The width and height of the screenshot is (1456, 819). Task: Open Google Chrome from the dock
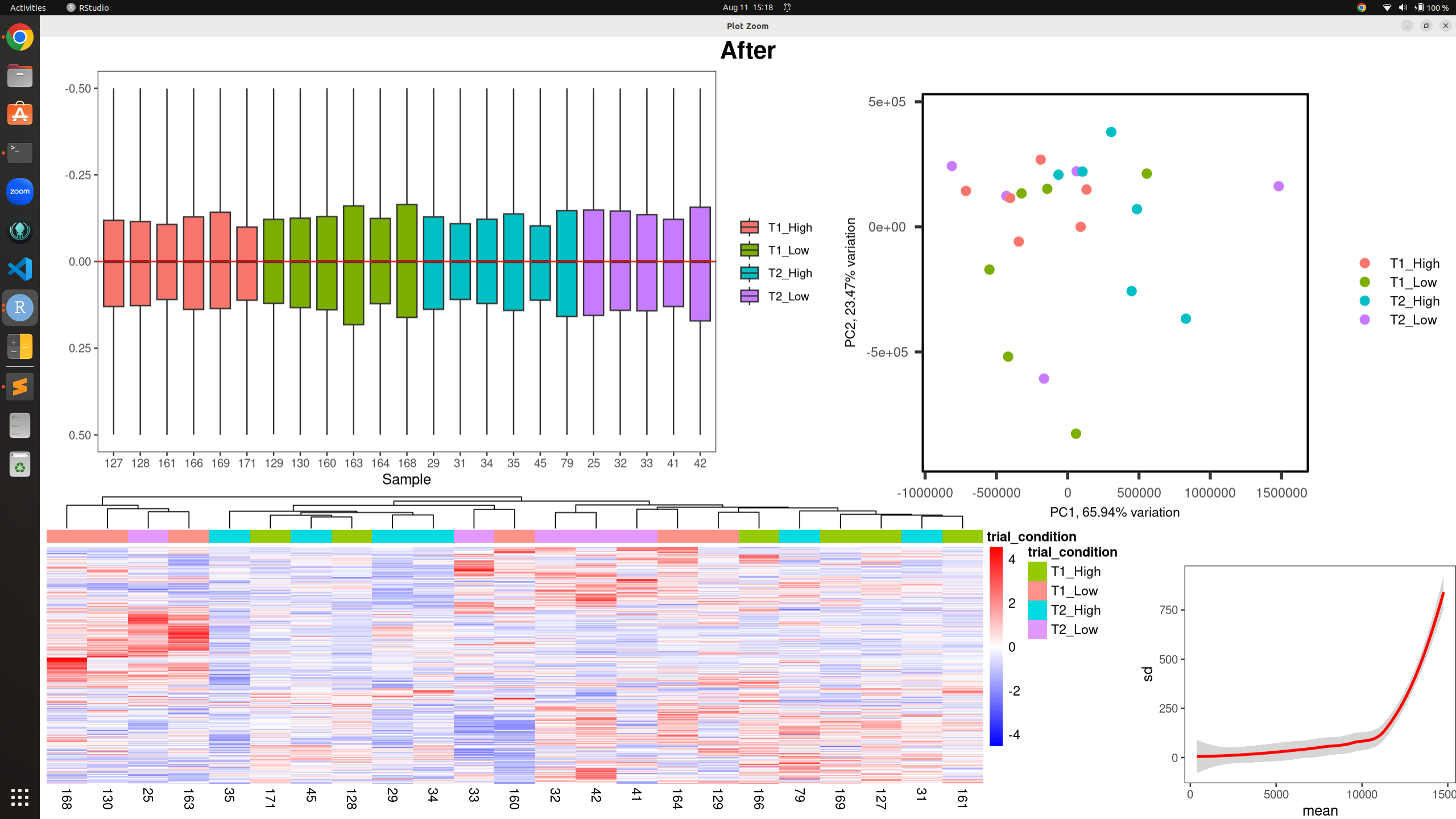20,38
